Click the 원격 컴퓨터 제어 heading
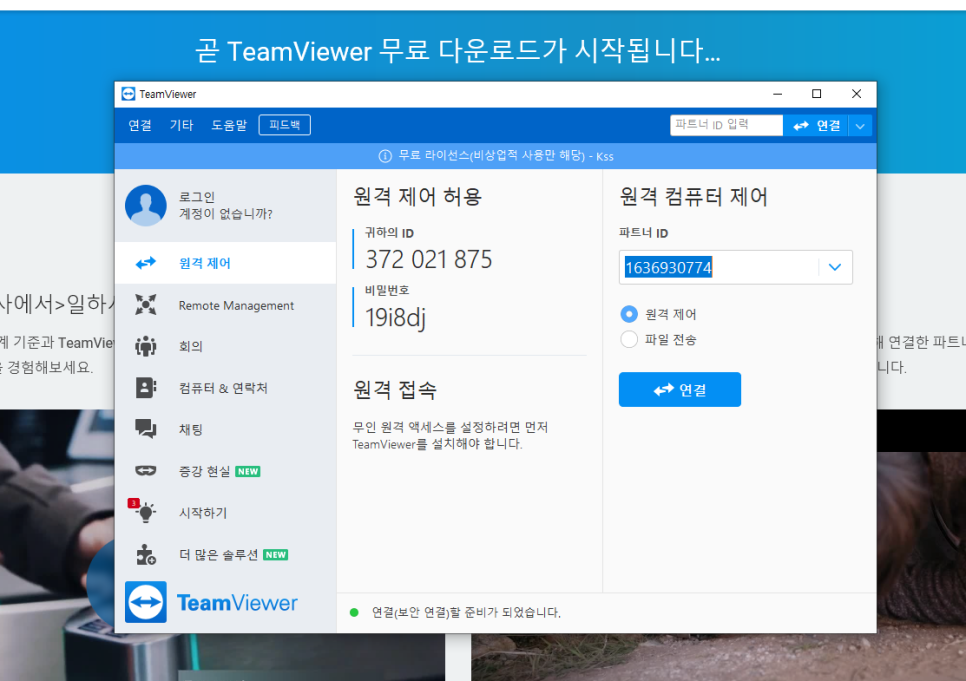The height and width of the screenshot is (681, 966). (x=693, y=197)
